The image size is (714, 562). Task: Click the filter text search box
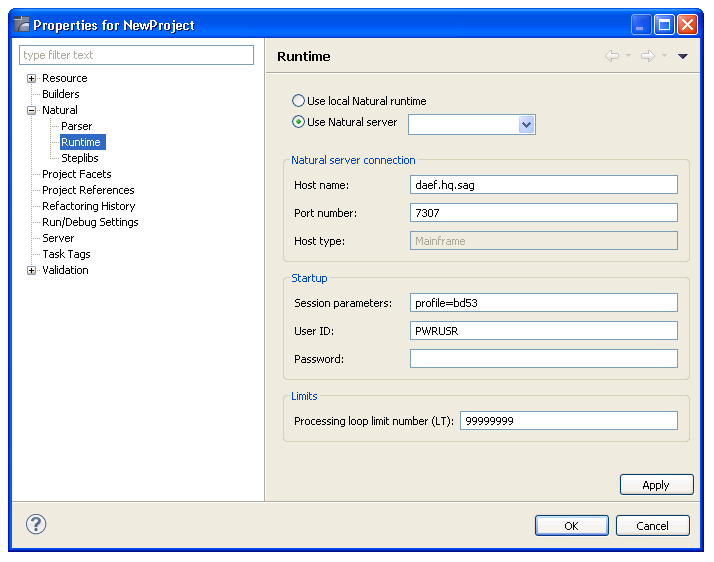coord(137,55)
